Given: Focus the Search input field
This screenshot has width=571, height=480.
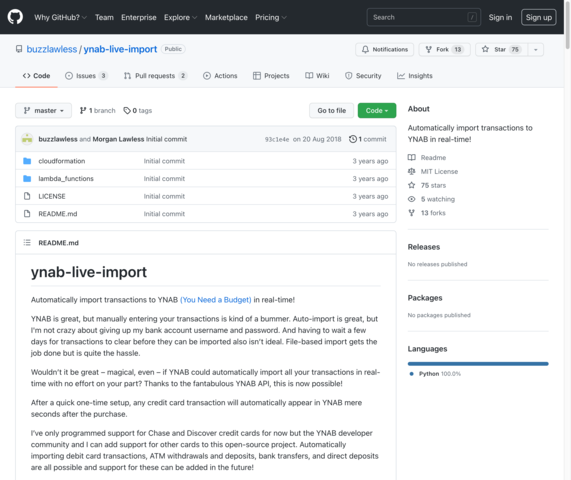Looking at the screenshot, I should click(x=424, y=17).
